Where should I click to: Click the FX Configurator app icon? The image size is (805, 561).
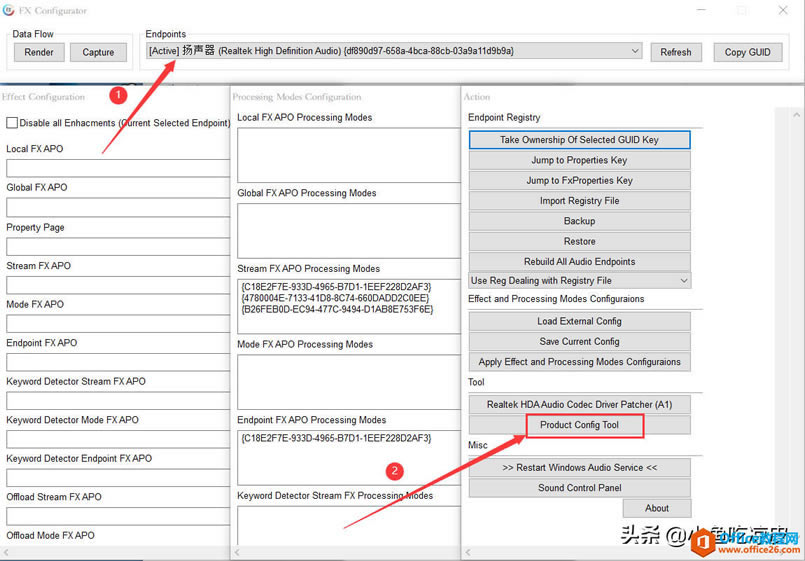[x=8, y=10]
